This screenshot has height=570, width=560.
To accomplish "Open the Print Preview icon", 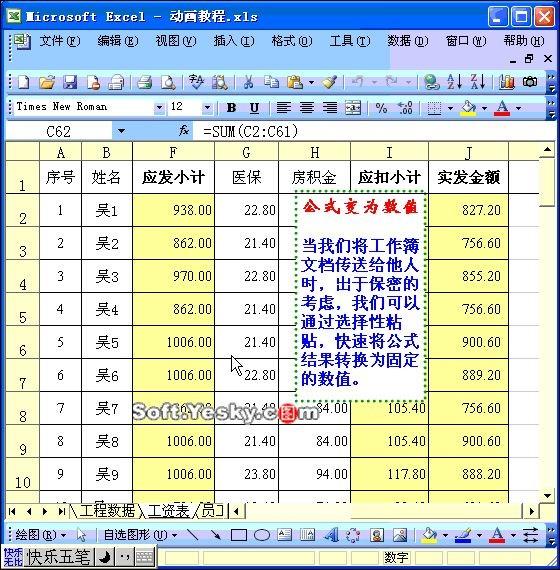I will (x=168, y=82).
